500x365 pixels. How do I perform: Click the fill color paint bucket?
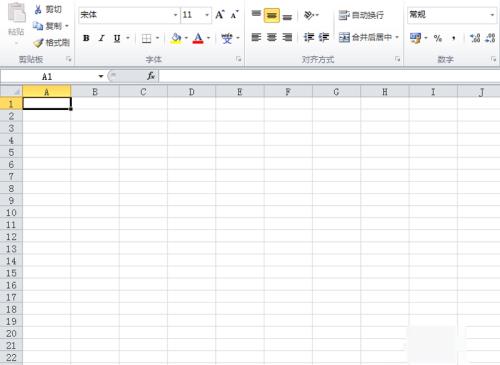coord(176,38)
